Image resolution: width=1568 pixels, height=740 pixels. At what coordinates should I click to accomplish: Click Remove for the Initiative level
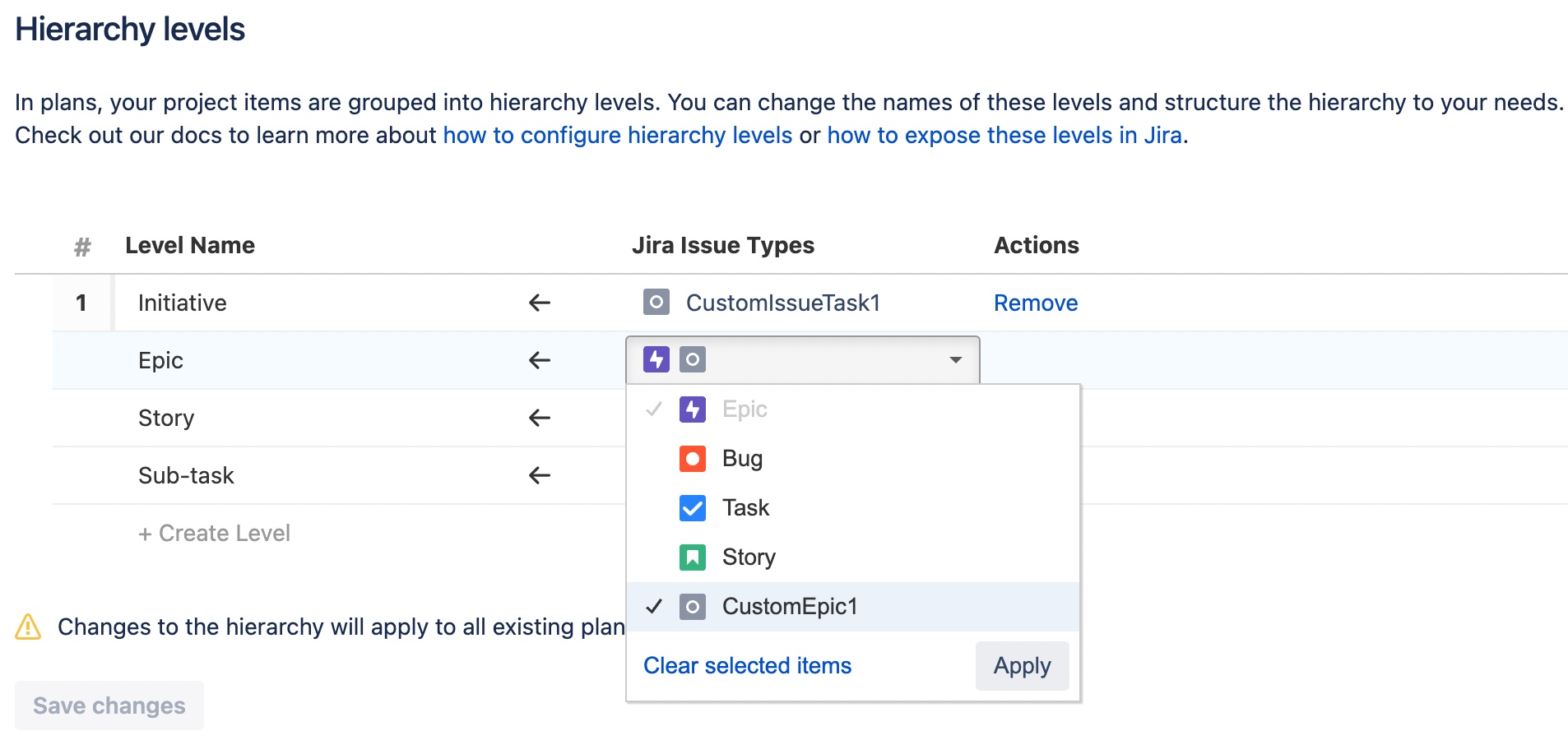click(1036, 303)
